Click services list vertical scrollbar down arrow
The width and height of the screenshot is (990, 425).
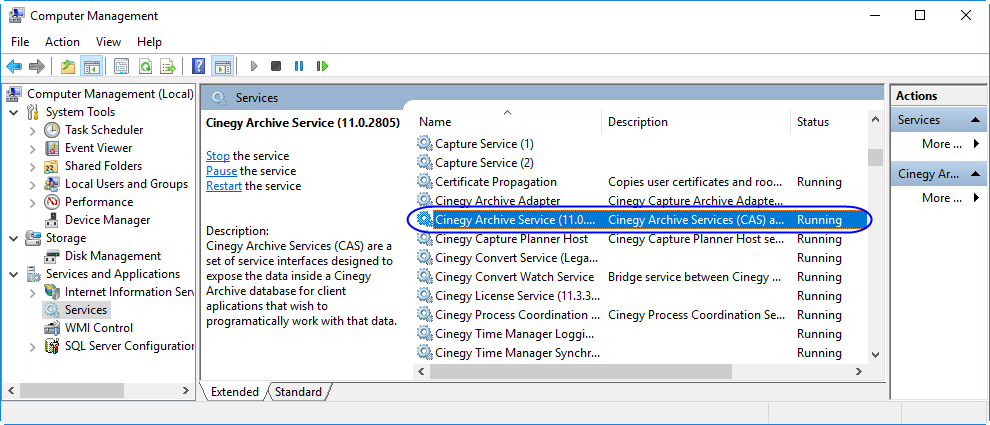875,355
